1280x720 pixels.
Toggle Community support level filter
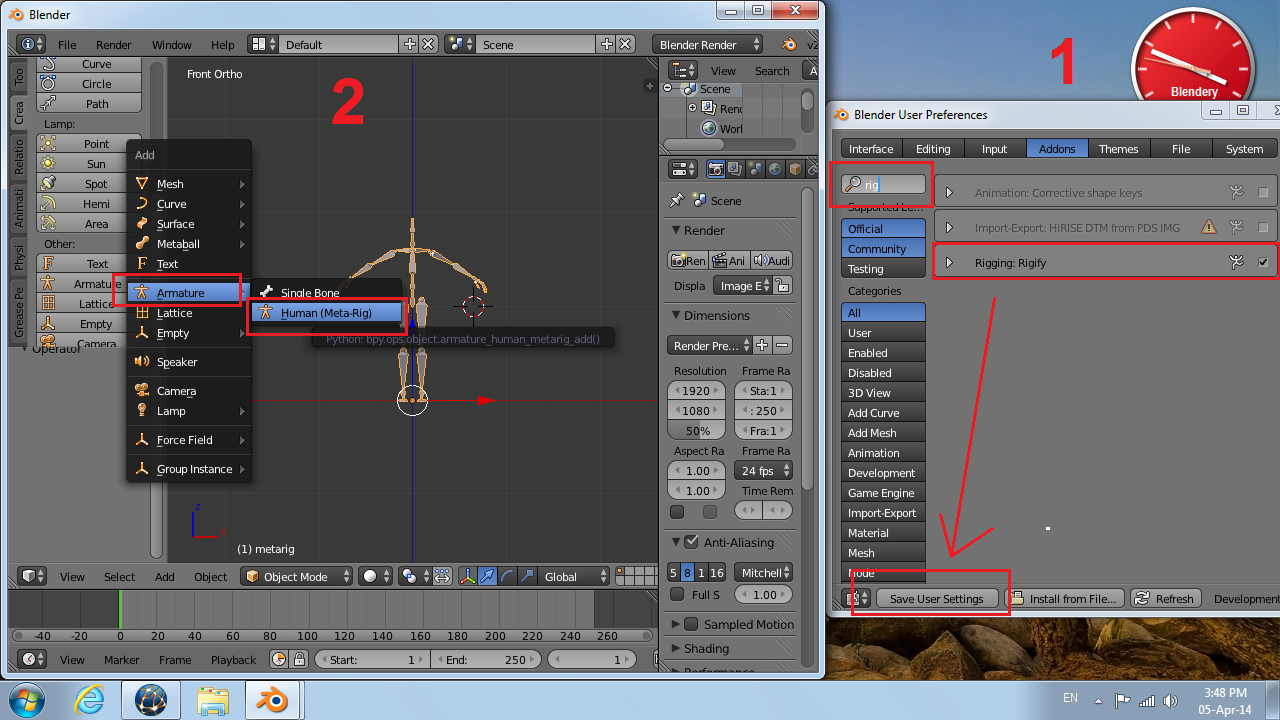(x=883, y=248)
